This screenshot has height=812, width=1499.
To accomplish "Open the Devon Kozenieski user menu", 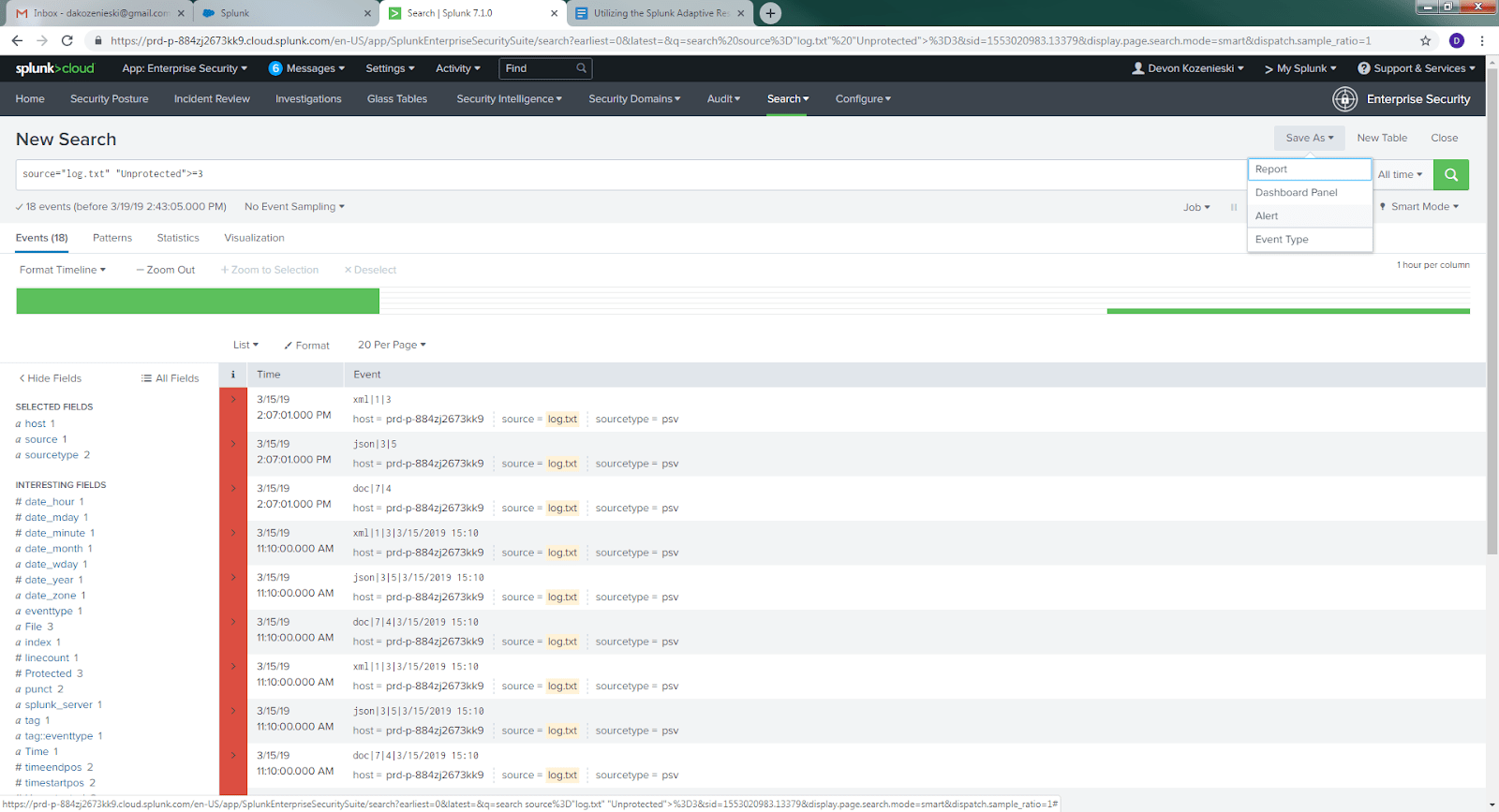I will pyautogui.click(x=1188, y=68).
